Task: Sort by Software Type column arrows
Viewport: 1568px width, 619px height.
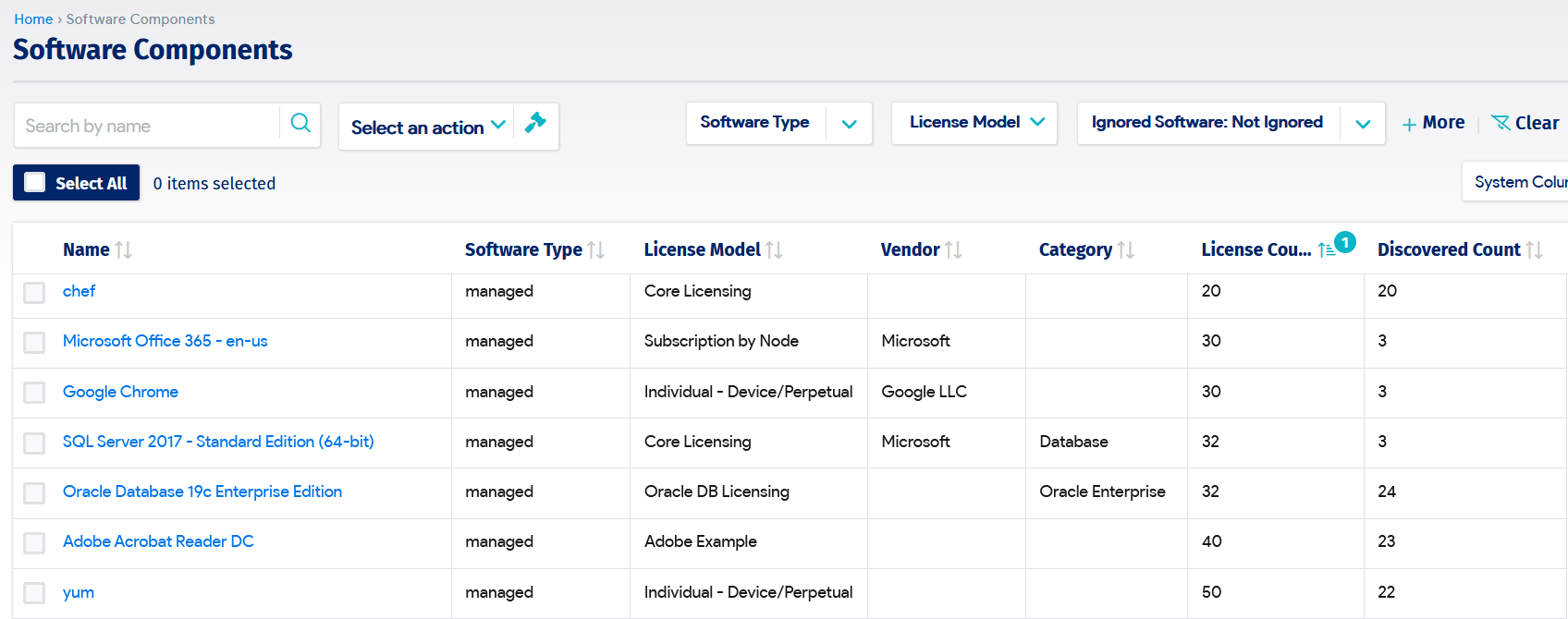Action: [x=596, y=249]
